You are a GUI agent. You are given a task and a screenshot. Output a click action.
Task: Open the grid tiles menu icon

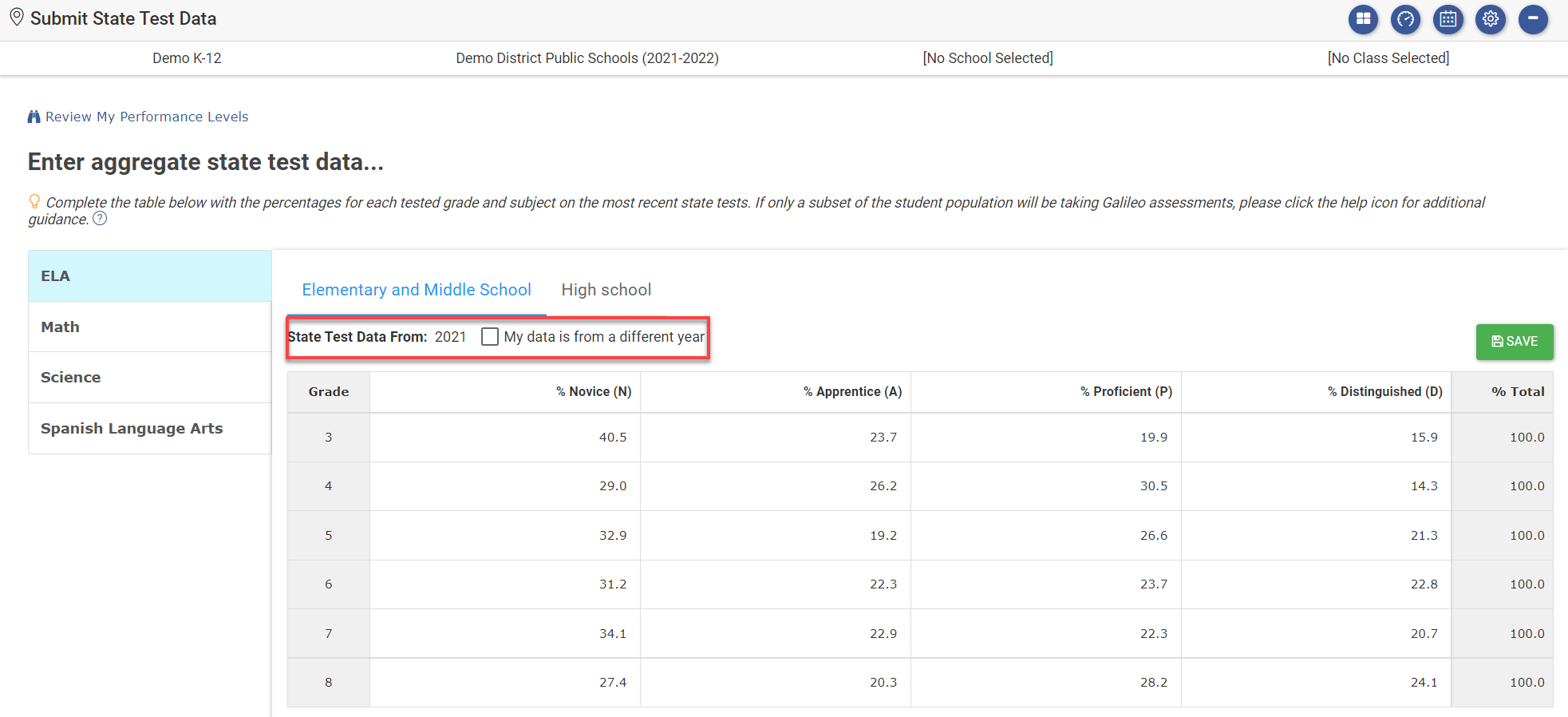(x=1363, y=19)
